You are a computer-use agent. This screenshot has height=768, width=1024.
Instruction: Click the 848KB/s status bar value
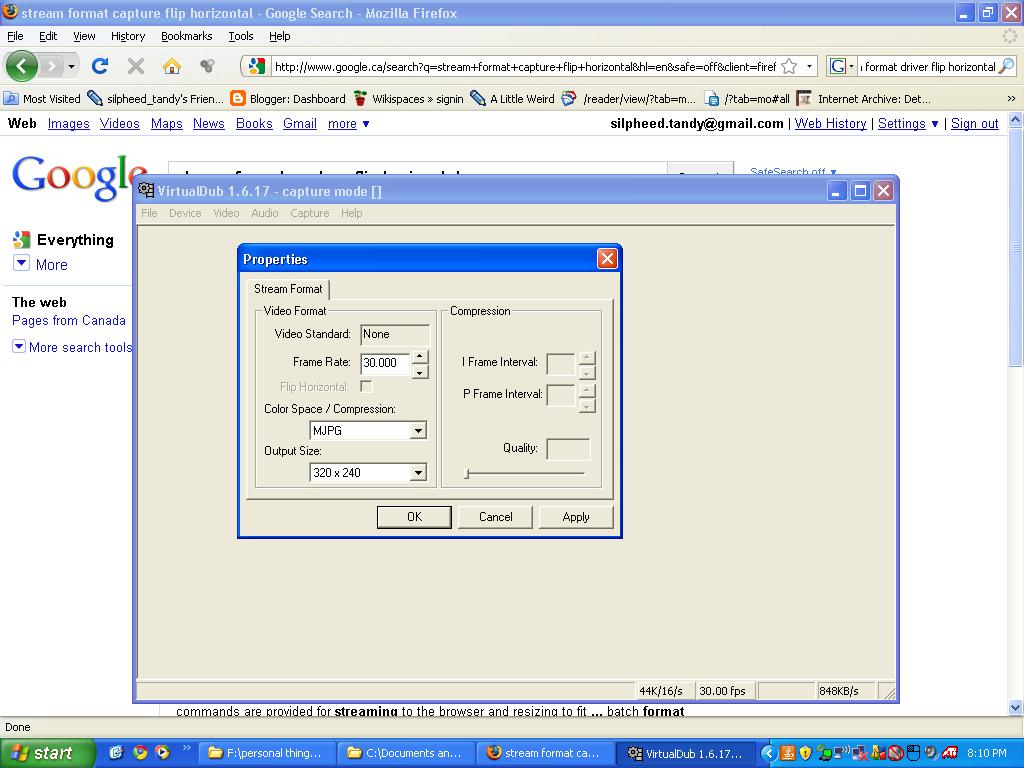[839, 691]
